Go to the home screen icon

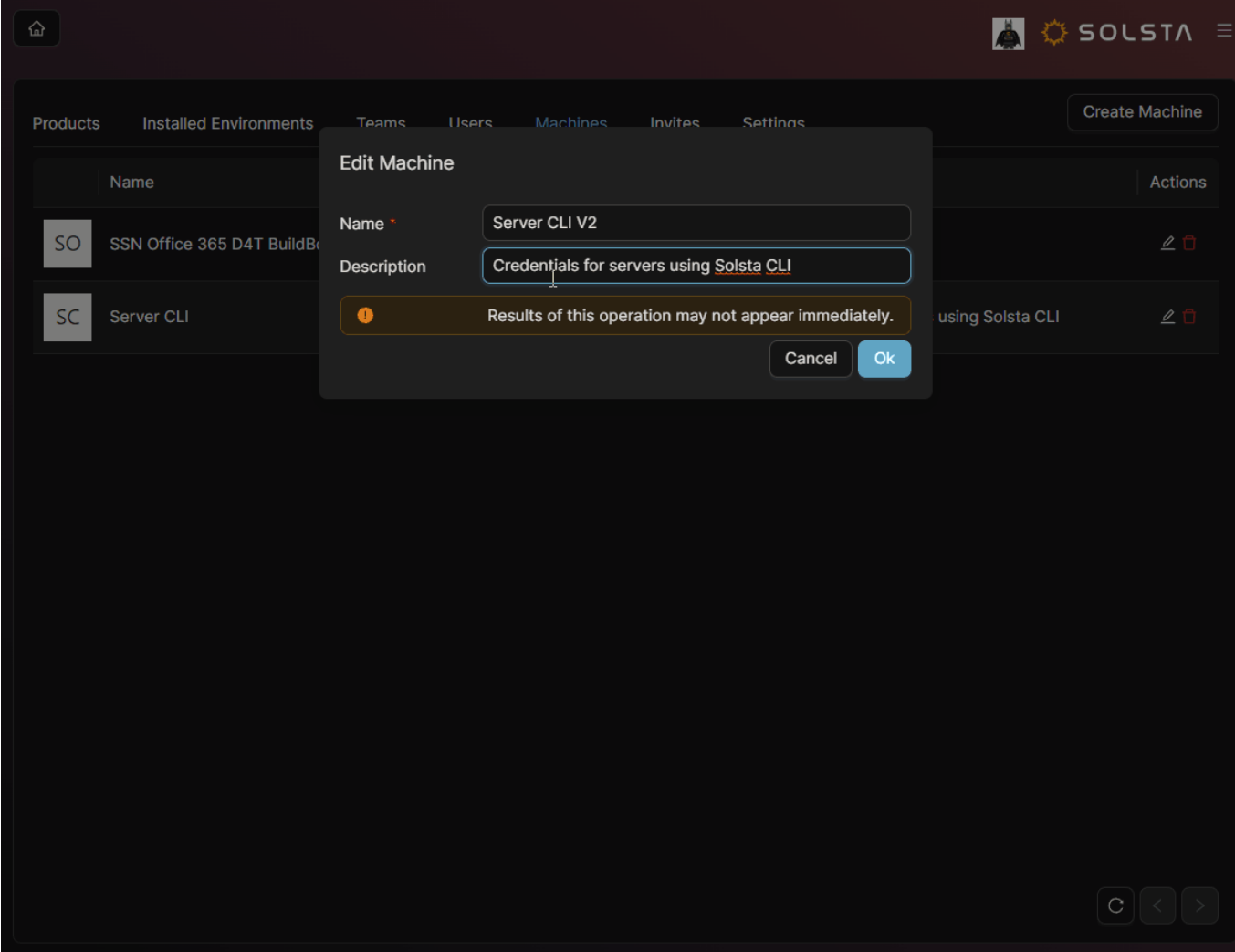point(37,28)
